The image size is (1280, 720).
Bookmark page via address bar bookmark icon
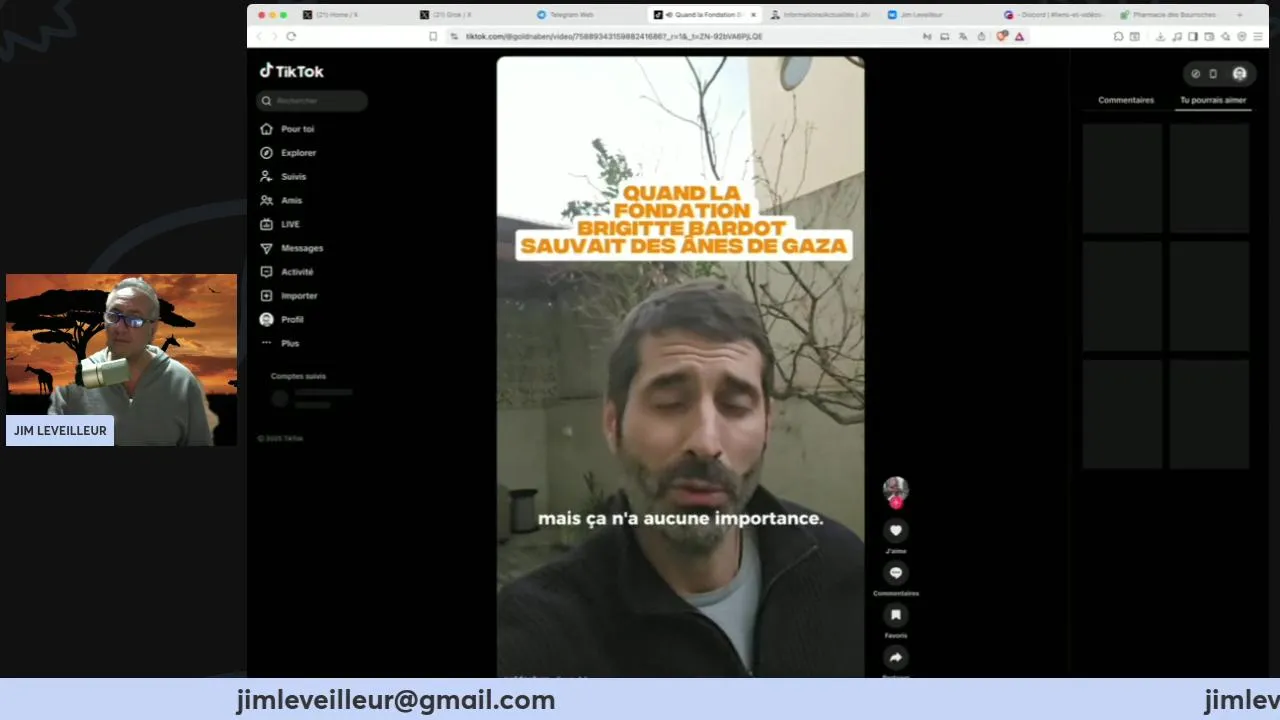[x=433, y=36]
